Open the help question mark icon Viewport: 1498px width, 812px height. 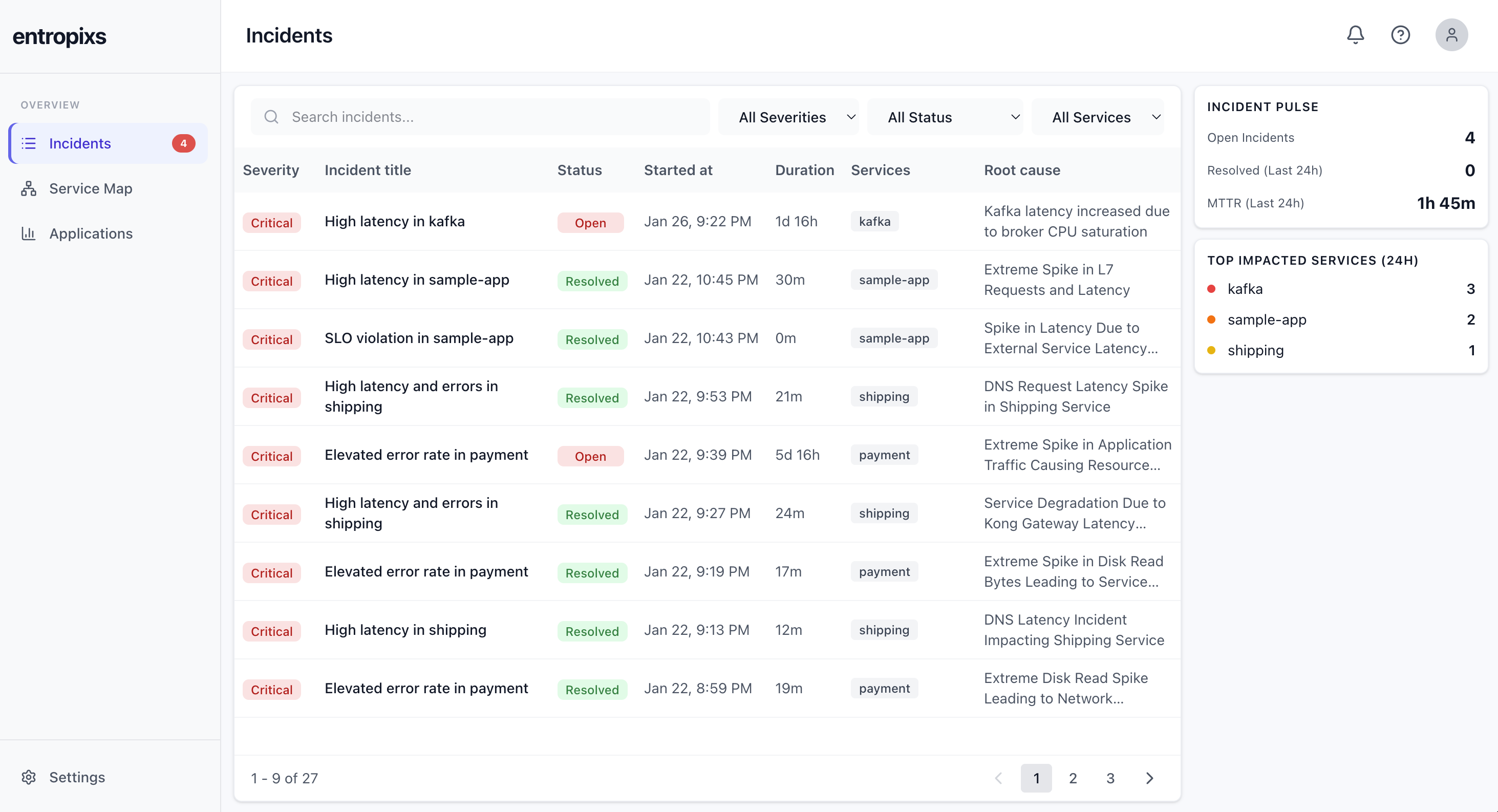pos(1401,35)
